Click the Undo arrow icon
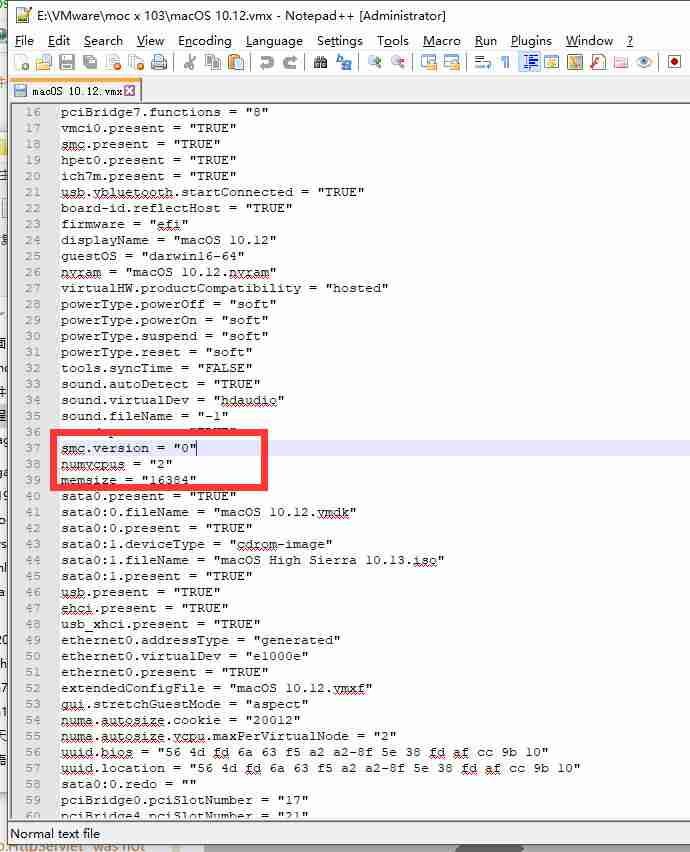 coord(266,62)
